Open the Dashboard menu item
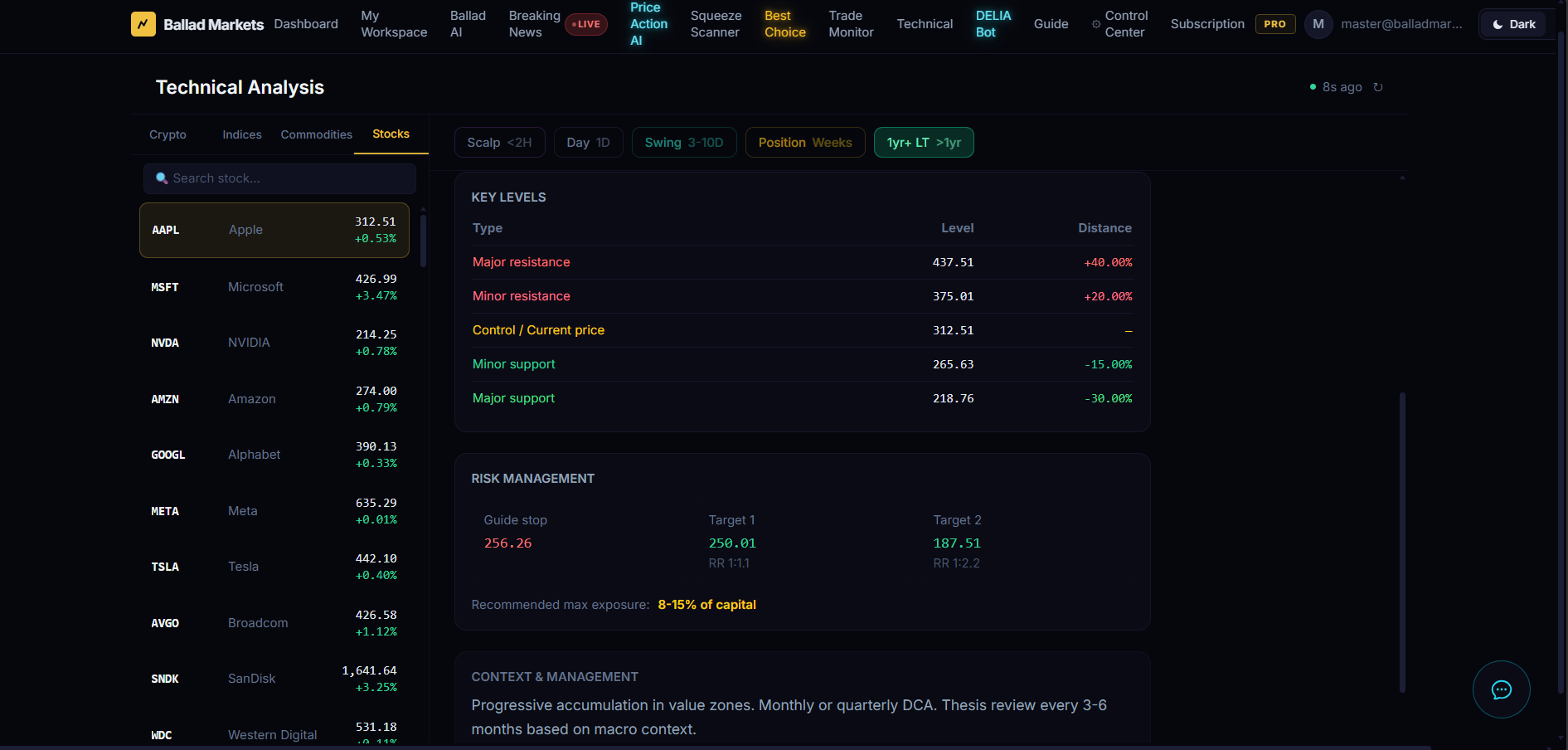Screen dimensions: 1568x750 [x=306, y=24]
